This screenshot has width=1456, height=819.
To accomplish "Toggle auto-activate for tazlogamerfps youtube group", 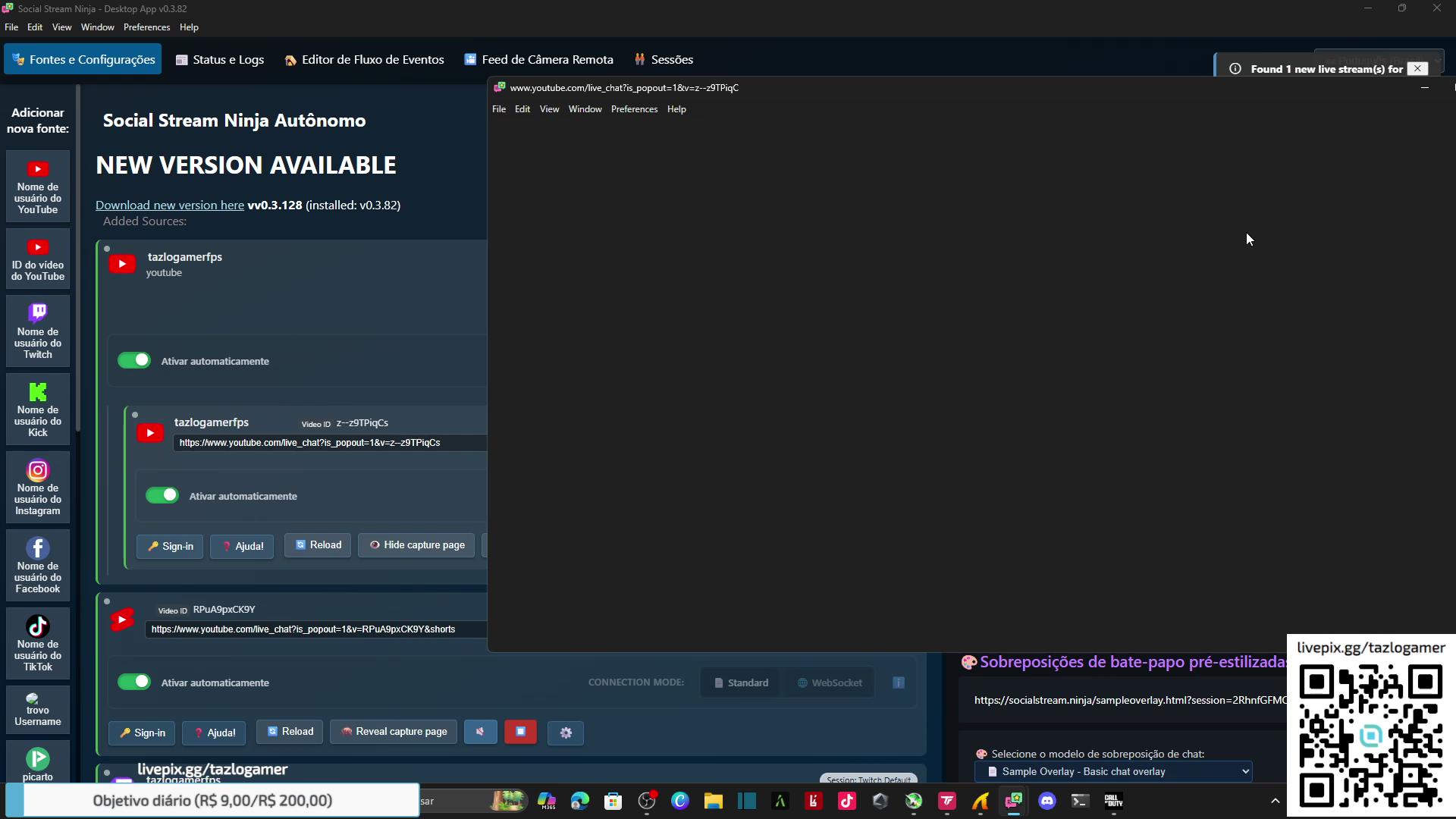I will [x=134, y=360].
